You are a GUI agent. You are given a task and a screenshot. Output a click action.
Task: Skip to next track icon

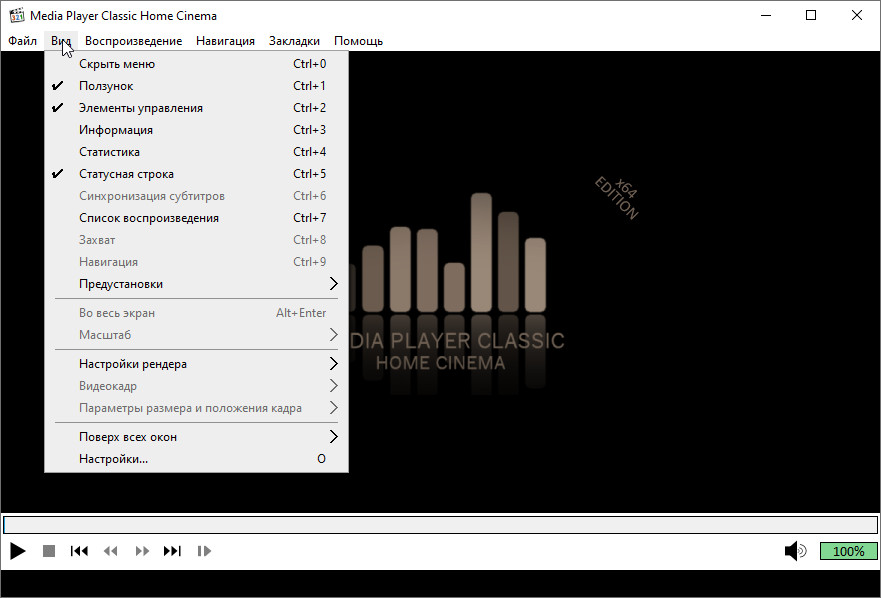tap(172, 551)
